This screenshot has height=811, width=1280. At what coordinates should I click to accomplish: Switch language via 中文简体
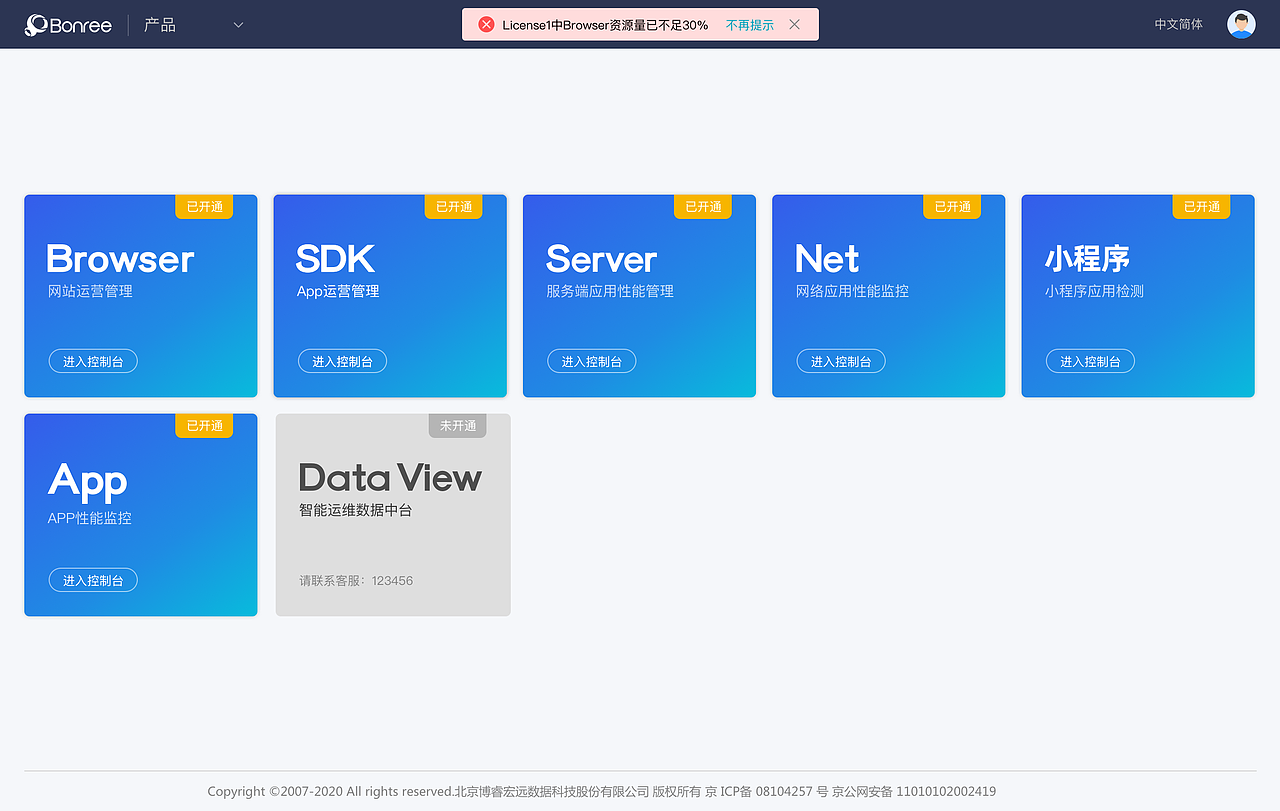pyautogui.click(x=1179, y=24)
